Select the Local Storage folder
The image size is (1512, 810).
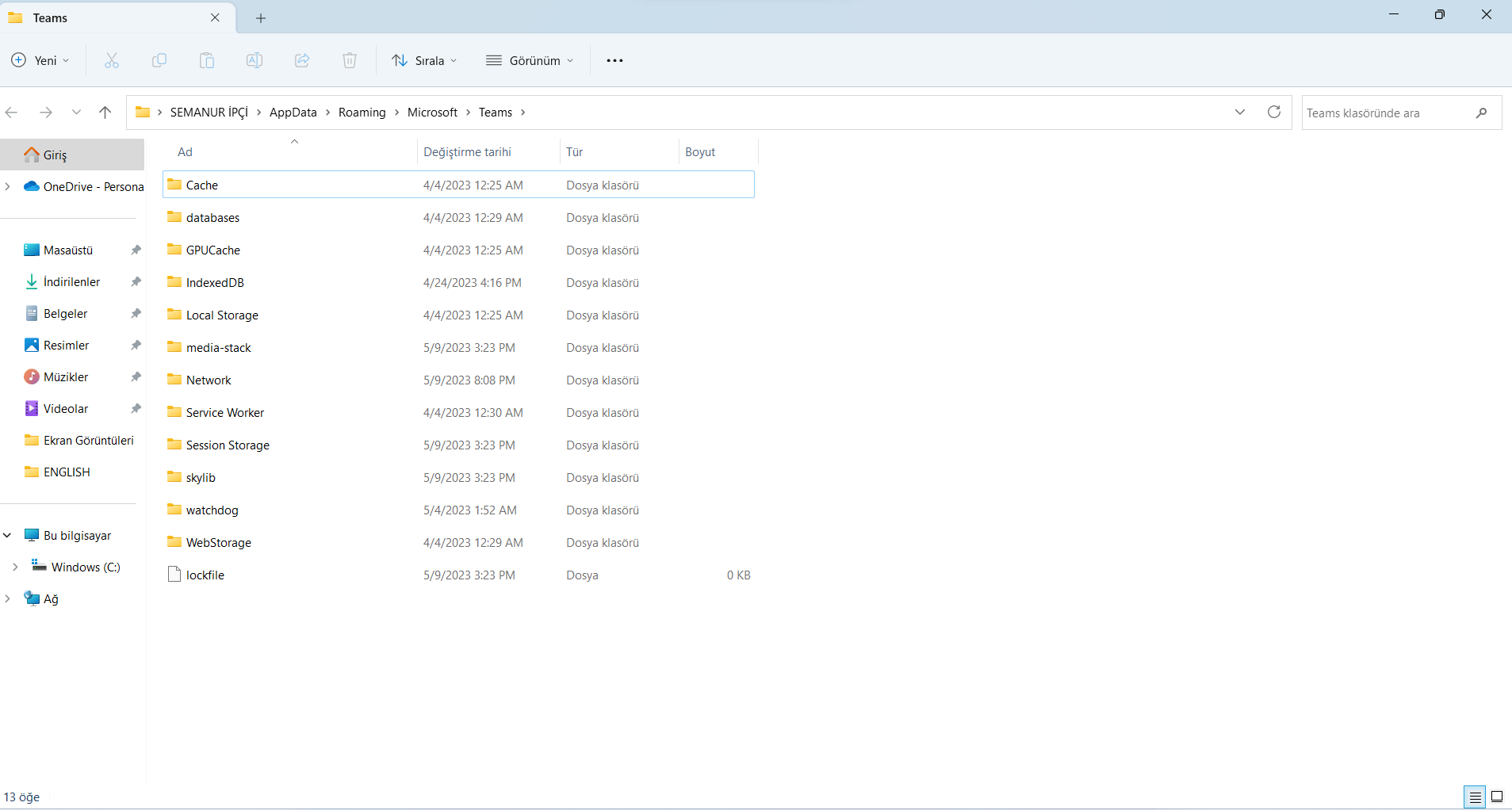[x=458, y=315]
